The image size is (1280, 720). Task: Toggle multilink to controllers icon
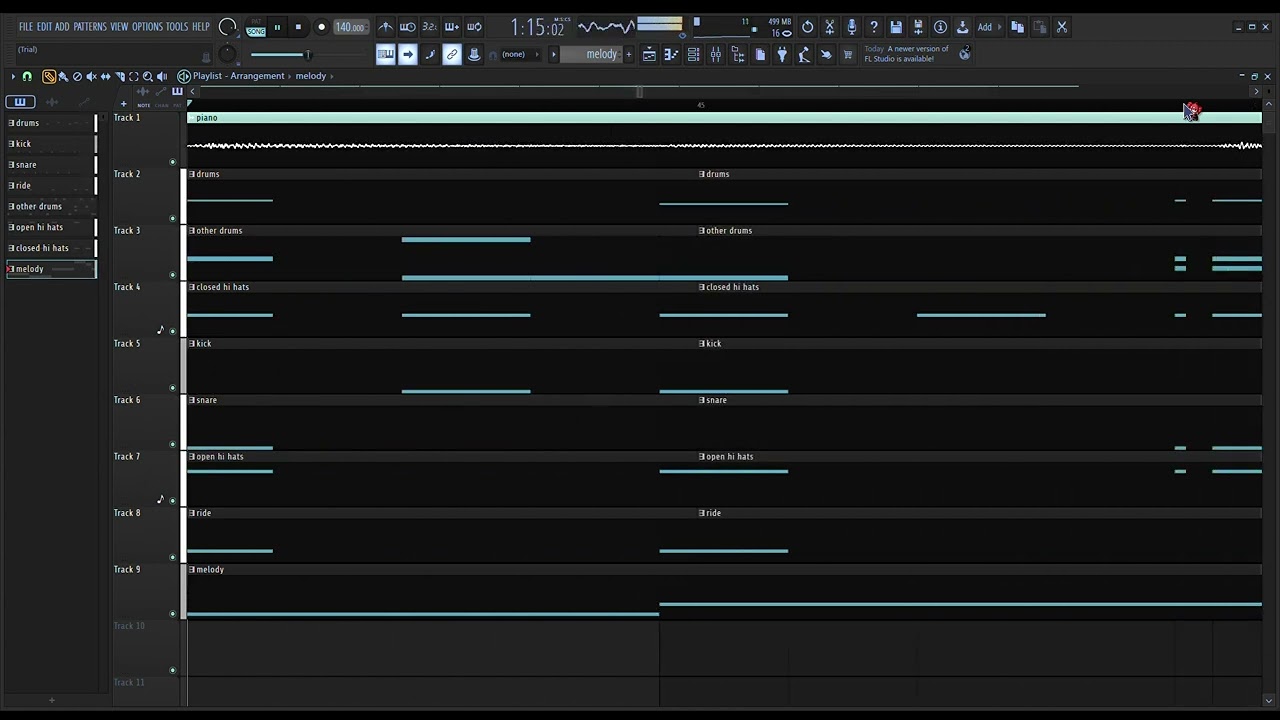click(452, 54)
